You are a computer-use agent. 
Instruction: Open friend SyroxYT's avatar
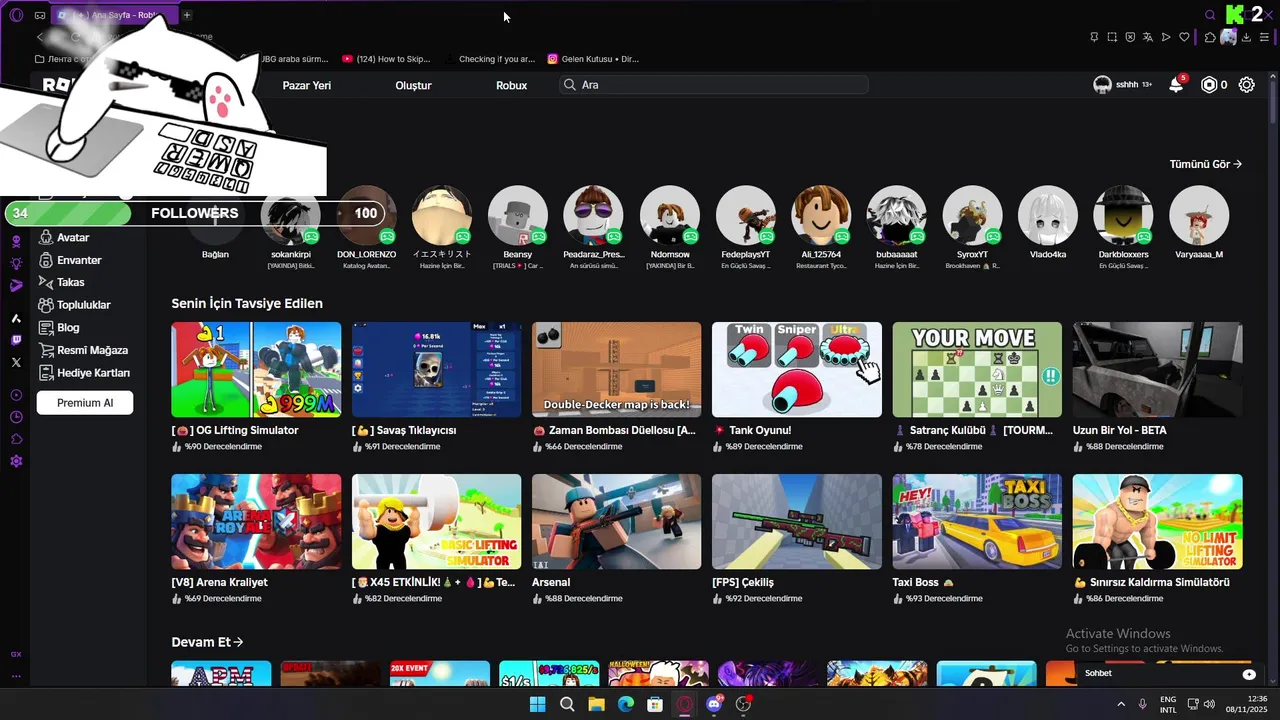click(972, 215)
